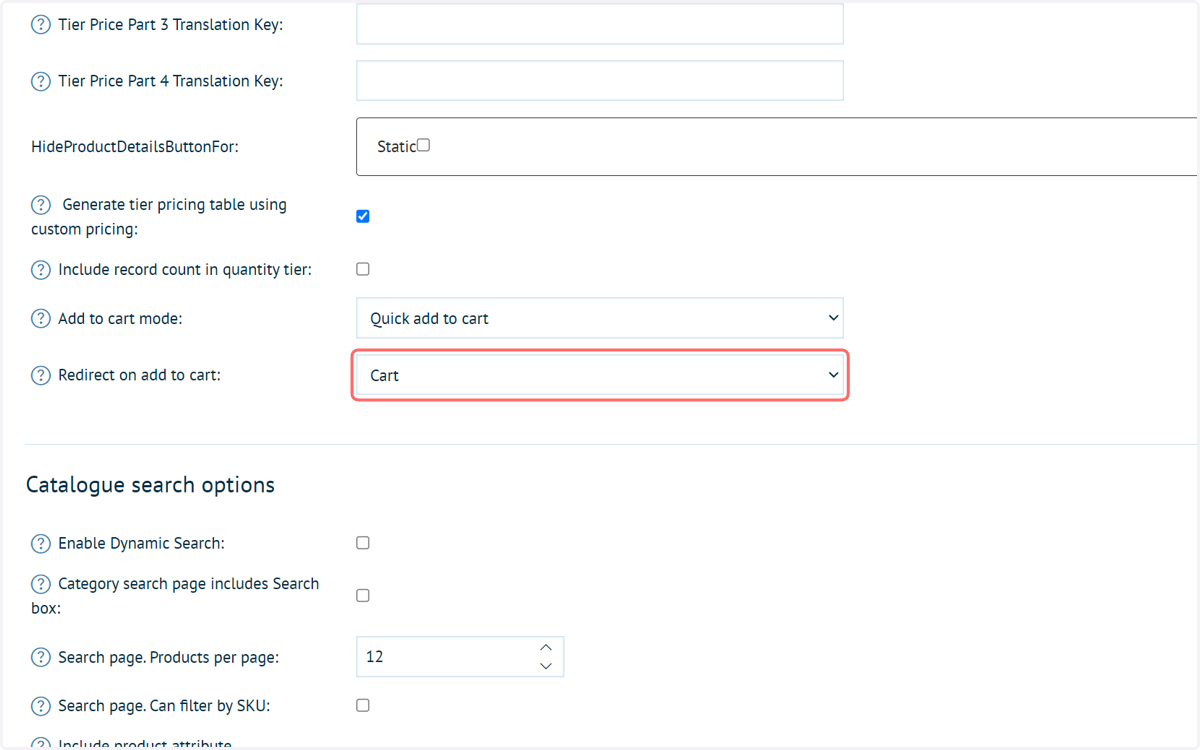The image size is (1200, 750).
Task: Enable the Dynamic Search checkbox
Action: [363, 543]
